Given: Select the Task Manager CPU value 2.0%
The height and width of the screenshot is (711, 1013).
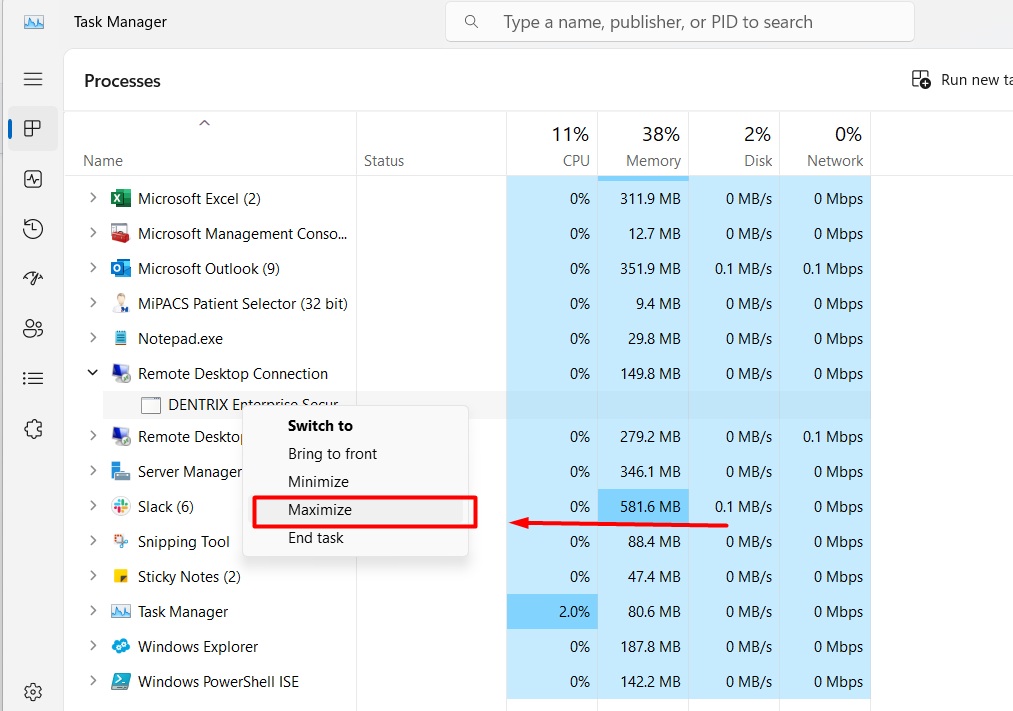Looking at the screenshot, I should tap(574, 612).
